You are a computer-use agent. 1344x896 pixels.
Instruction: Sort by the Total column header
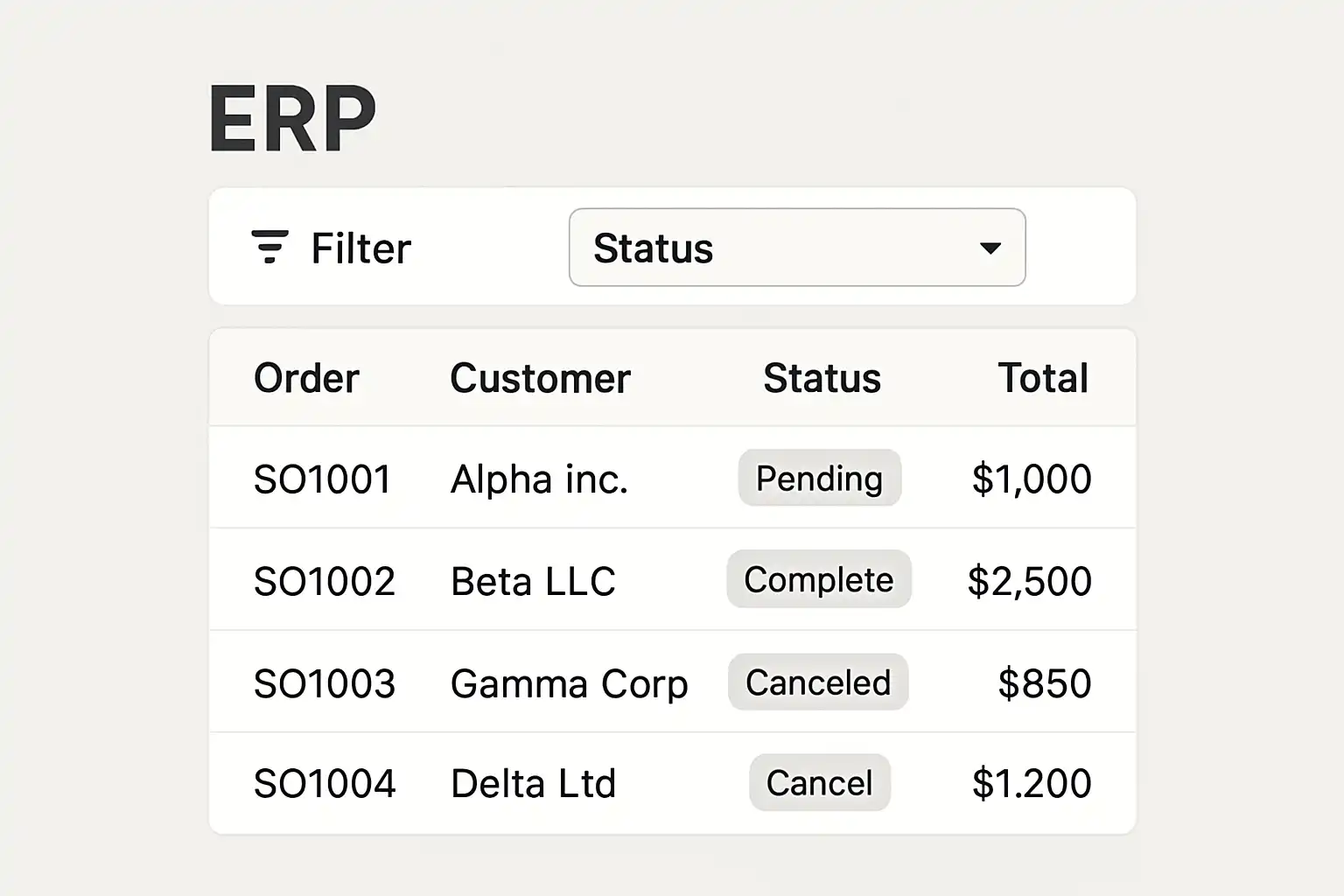click(1043, 379)
